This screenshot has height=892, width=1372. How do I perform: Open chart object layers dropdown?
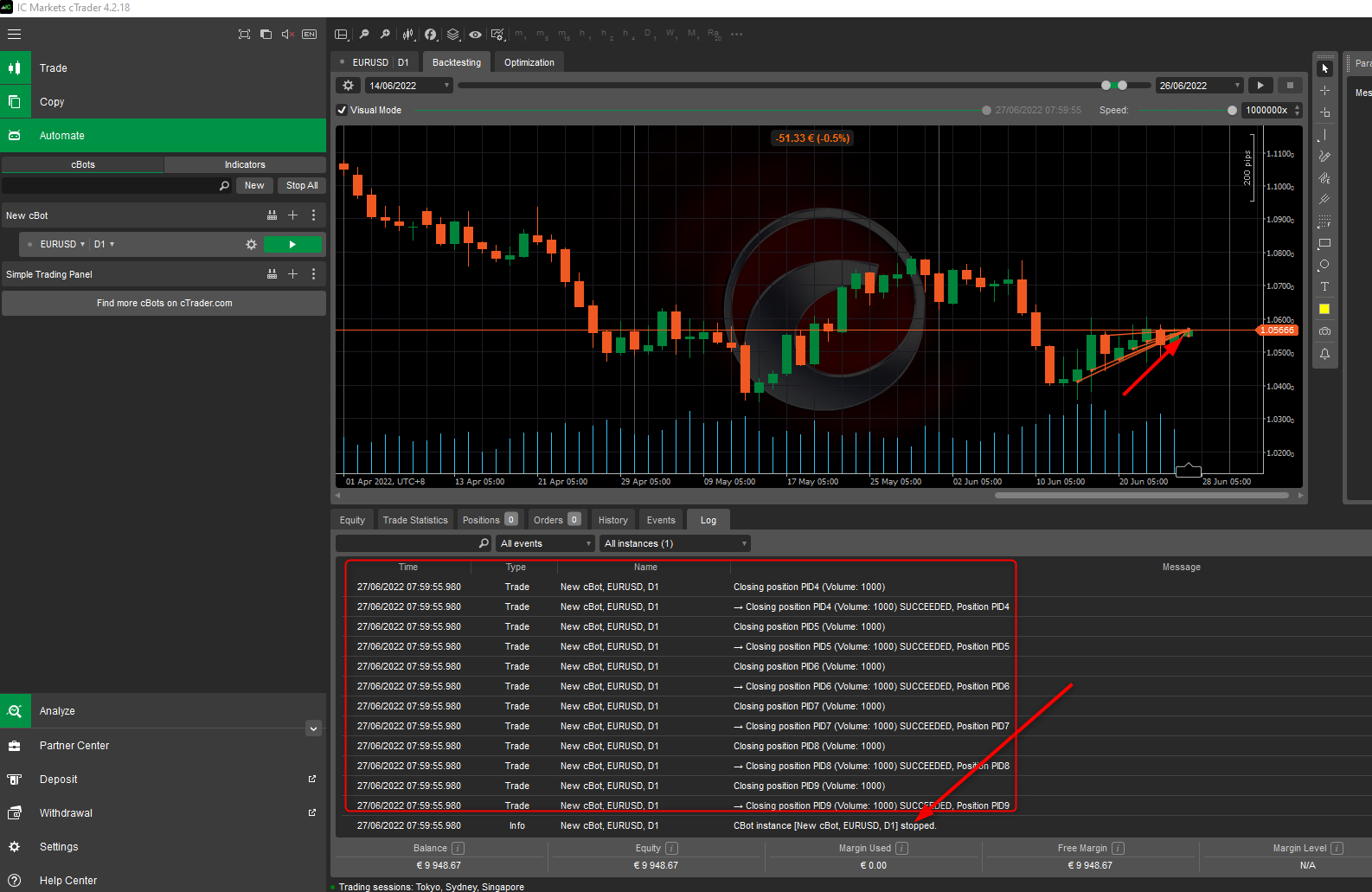click(453, 35)
